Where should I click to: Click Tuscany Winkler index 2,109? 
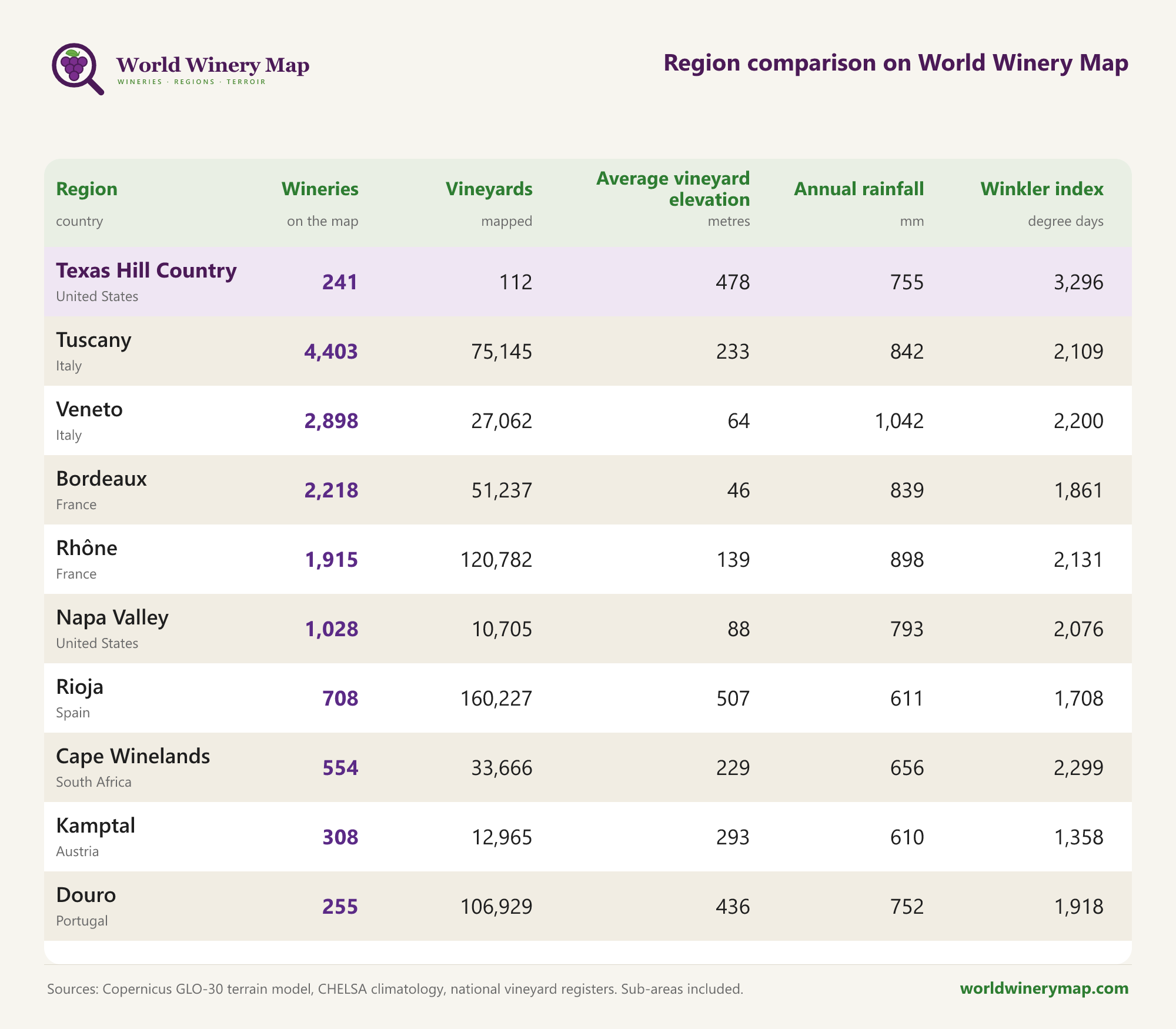tap(1078, 352)
